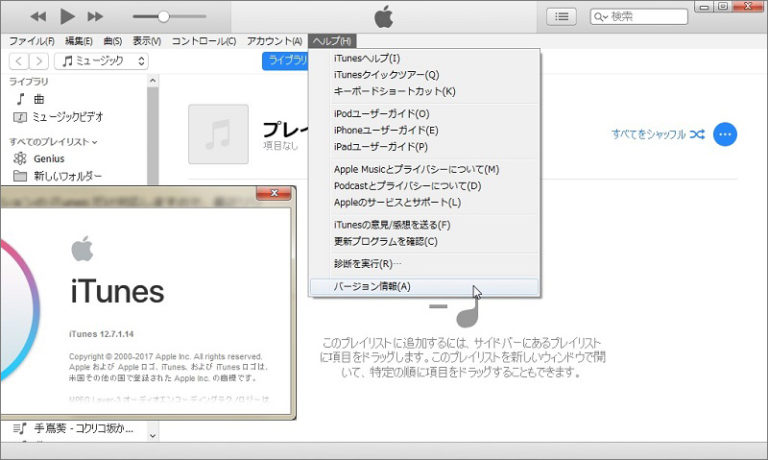Go forward with the right arrow button
Screen dimensions: 768x460
click(x=39, y=61)
